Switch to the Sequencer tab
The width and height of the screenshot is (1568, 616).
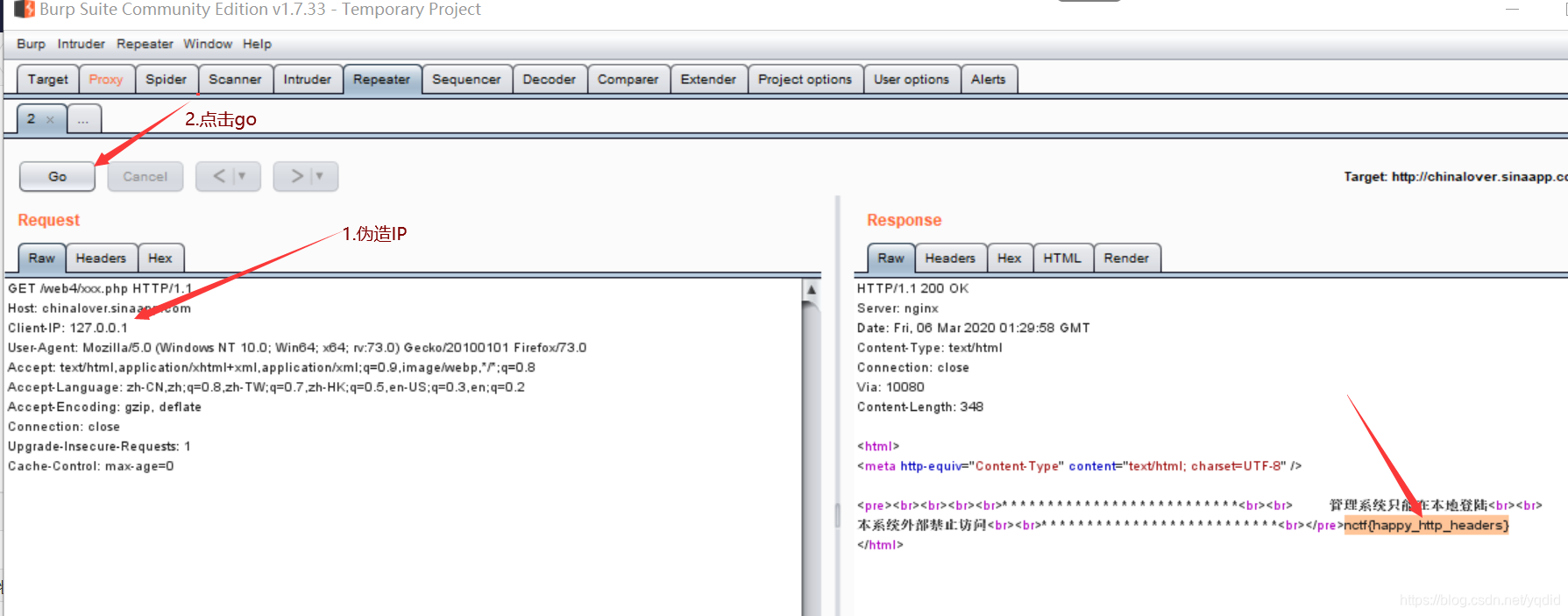(466, 79)
